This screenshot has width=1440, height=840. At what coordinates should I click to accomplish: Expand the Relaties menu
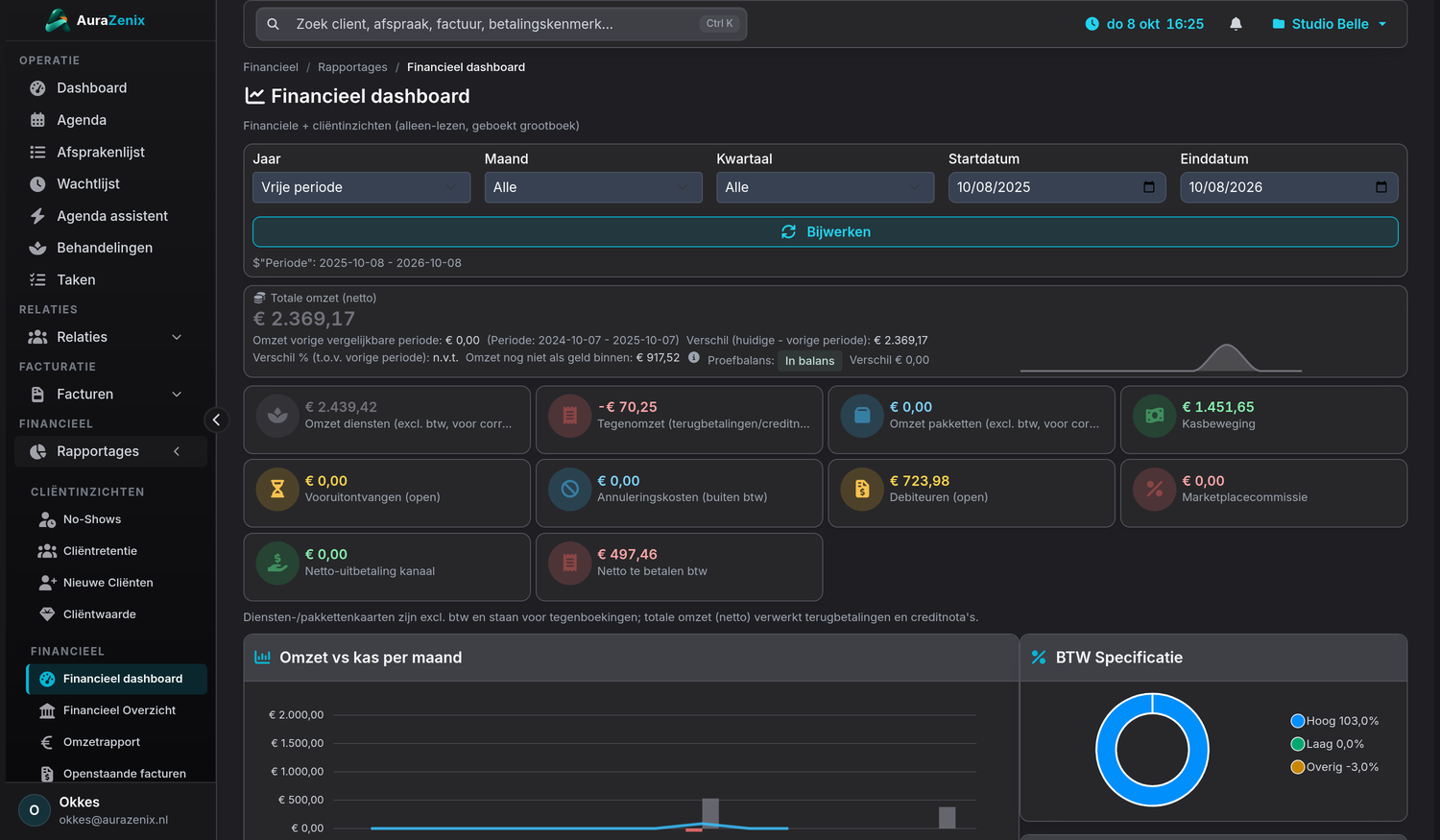click(x=110, y=337)
